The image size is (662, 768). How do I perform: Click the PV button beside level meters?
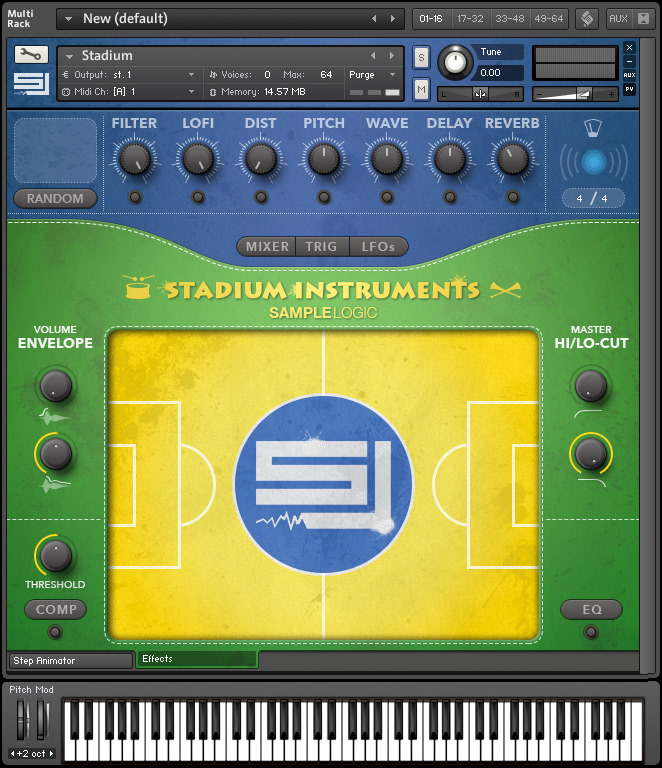[x=629, y=89]
